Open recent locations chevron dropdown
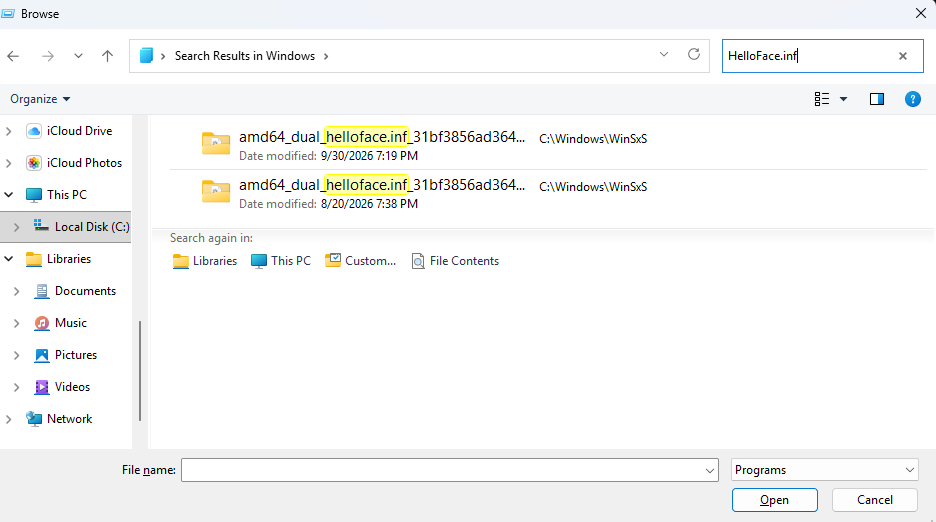Viewport: 936px width, 522px height. tap(78, 56)
